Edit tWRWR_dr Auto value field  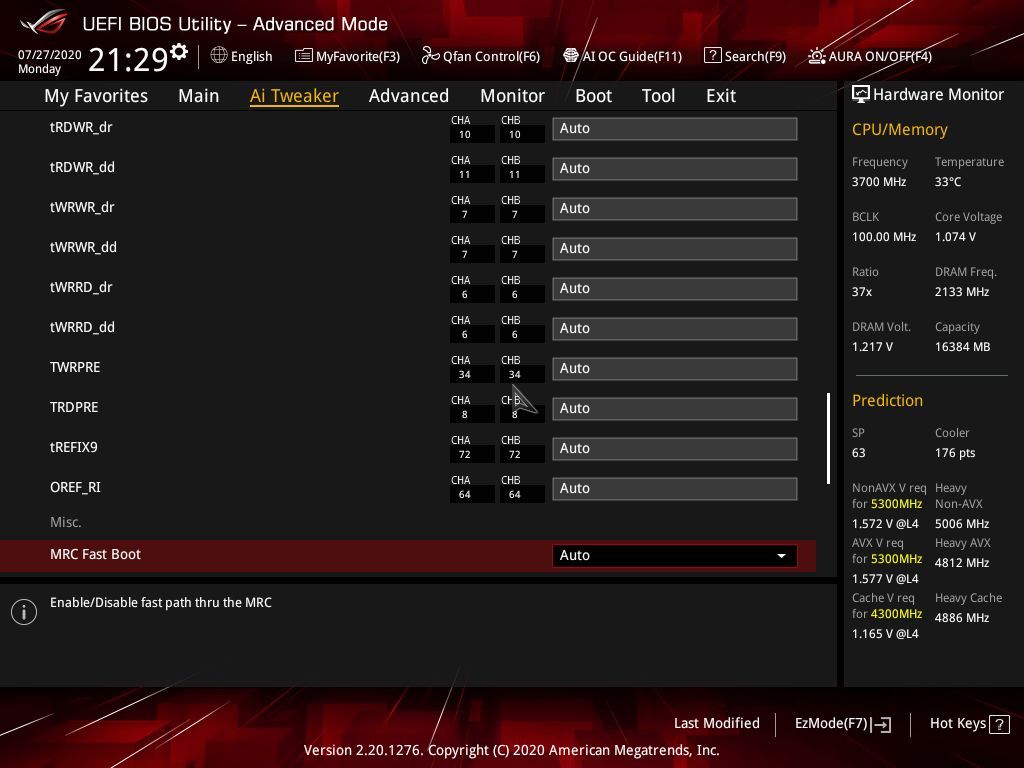[675, 208]
